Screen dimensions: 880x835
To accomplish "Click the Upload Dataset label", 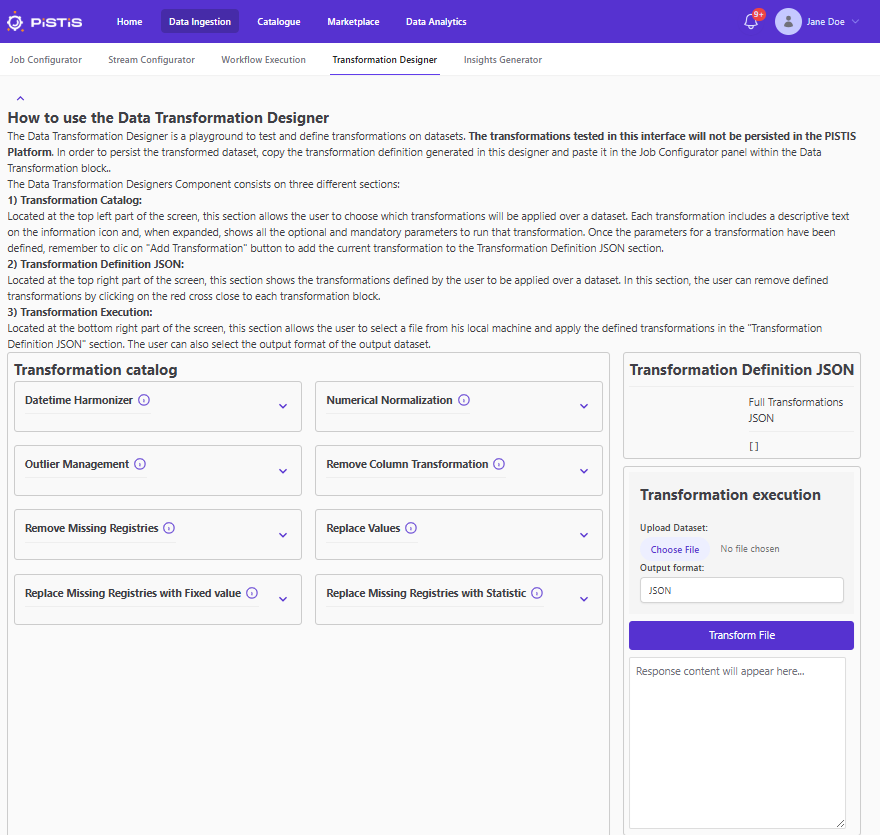I will point(673,528).
